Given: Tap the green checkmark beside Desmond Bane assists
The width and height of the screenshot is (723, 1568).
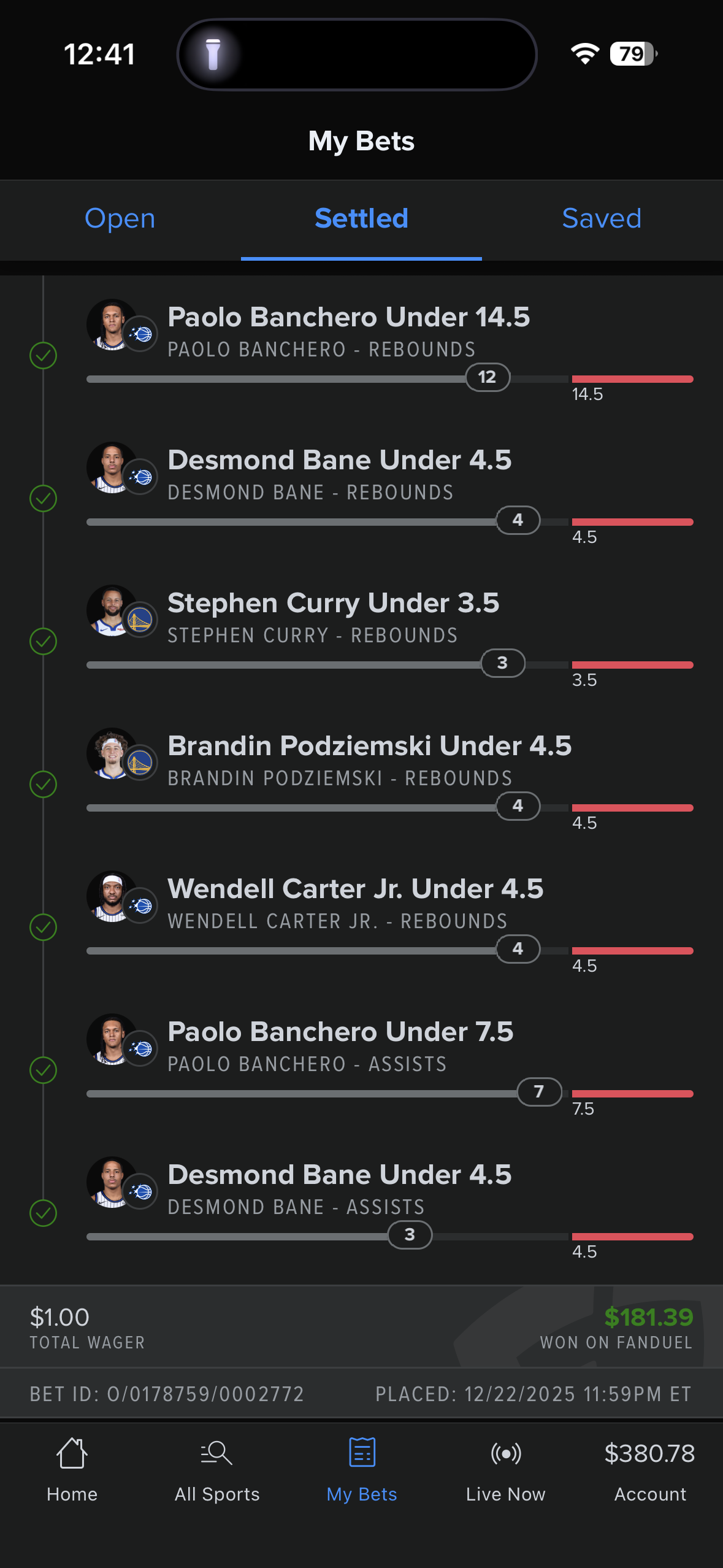Looking at the screenshot, I should 44,1213.
